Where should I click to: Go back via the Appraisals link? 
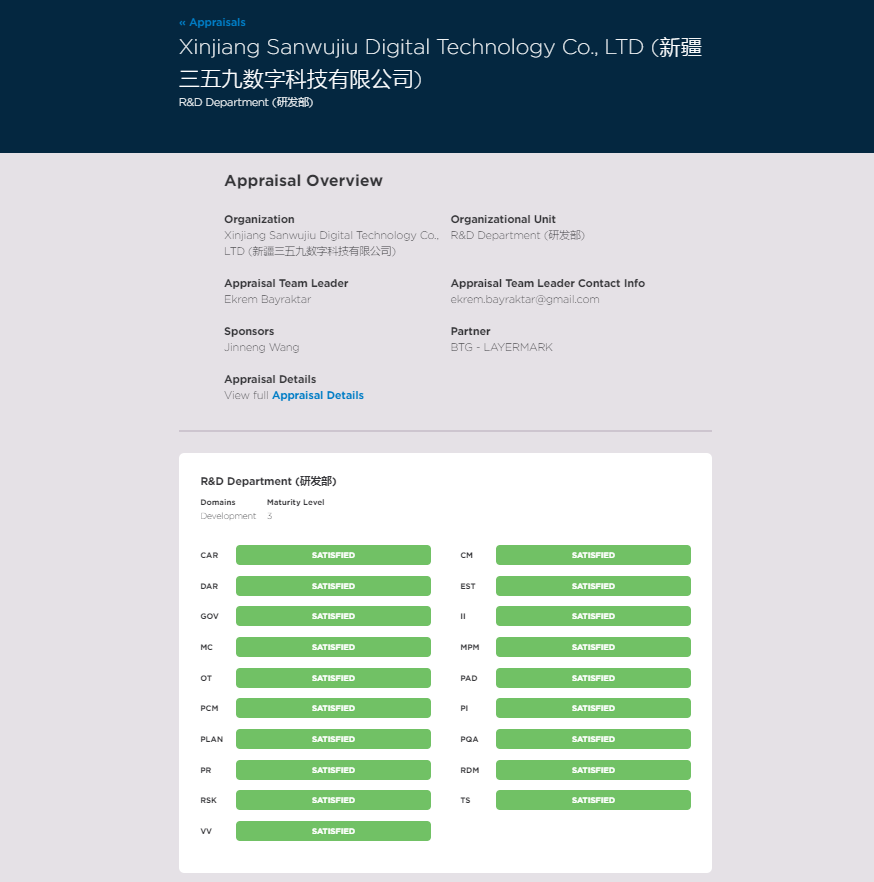pyautogui.click(x=212, y=22)
